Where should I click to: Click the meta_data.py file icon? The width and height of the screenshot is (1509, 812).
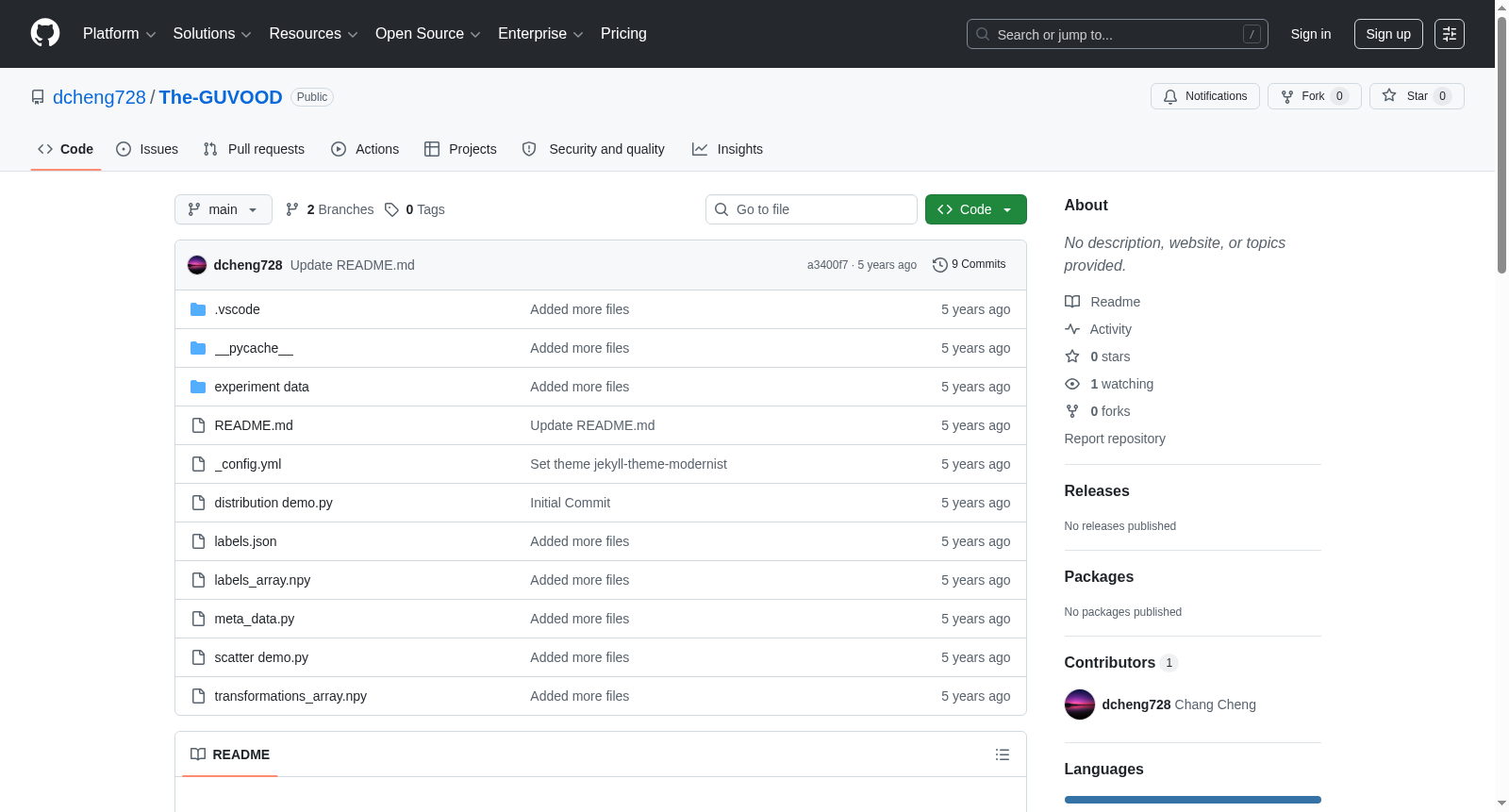tap(198, 619)
